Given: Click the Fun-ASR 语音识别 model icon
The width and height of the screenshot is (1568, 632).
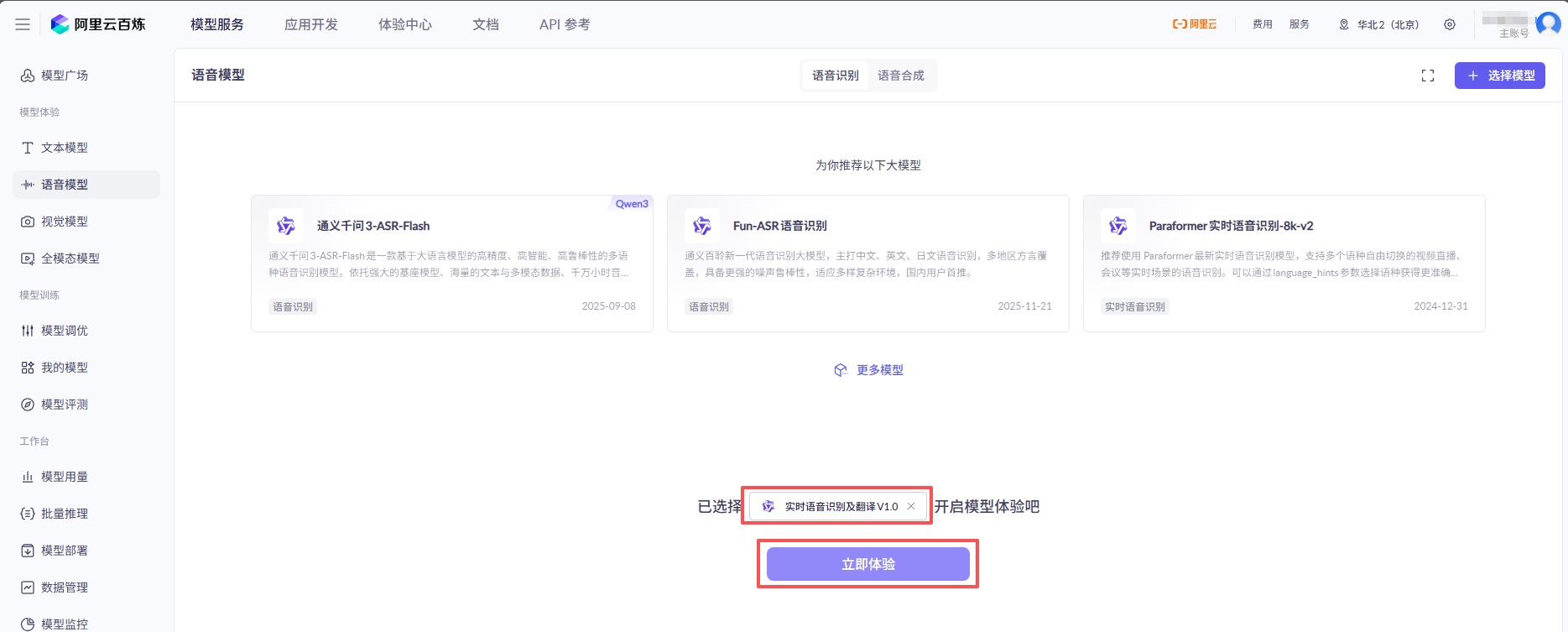Looking at the screenshot, I should tap(702, 226).
